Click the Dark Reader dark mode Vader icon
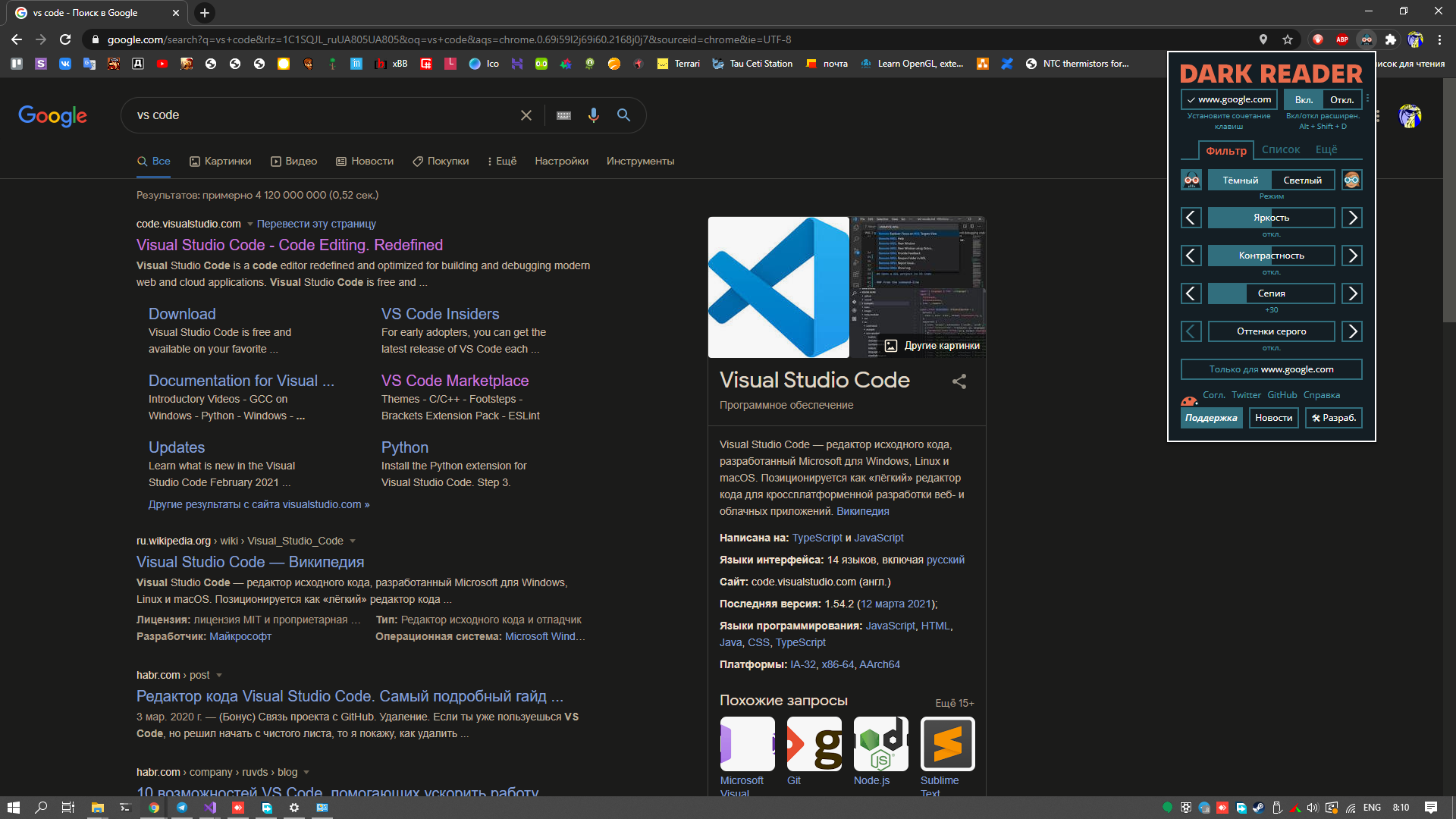The width and height of the screenshot is (1456, 819). pos(1191,180)
